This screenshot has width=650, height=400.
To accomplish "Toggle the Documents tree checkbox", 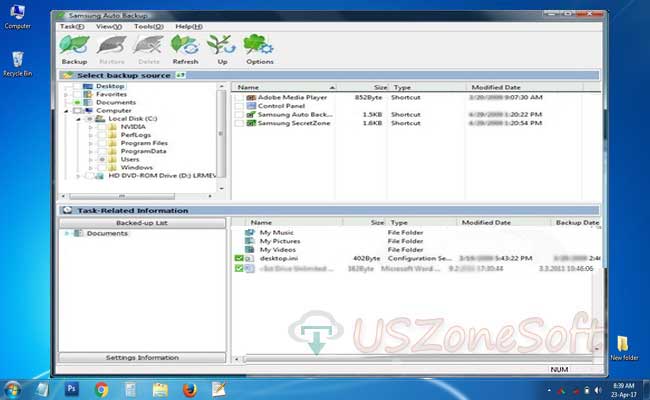I will (x=77, y=102).
